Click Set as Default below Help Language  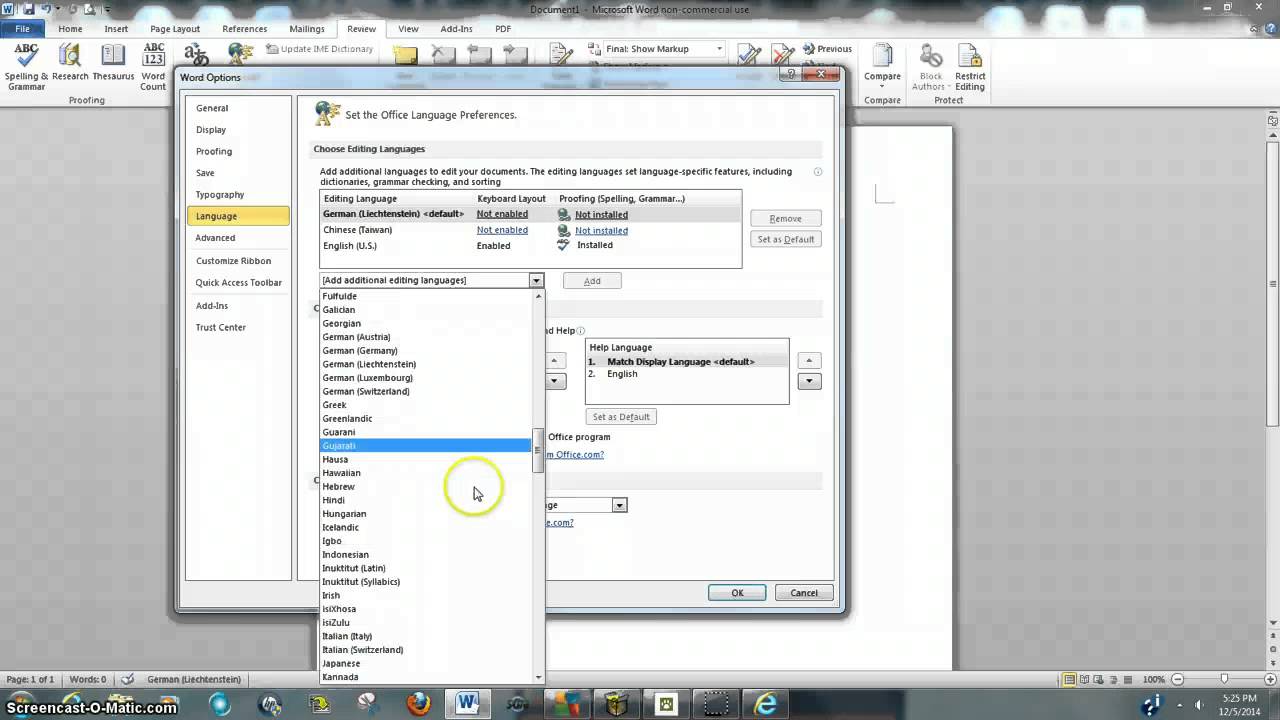(x=621, y=417)
